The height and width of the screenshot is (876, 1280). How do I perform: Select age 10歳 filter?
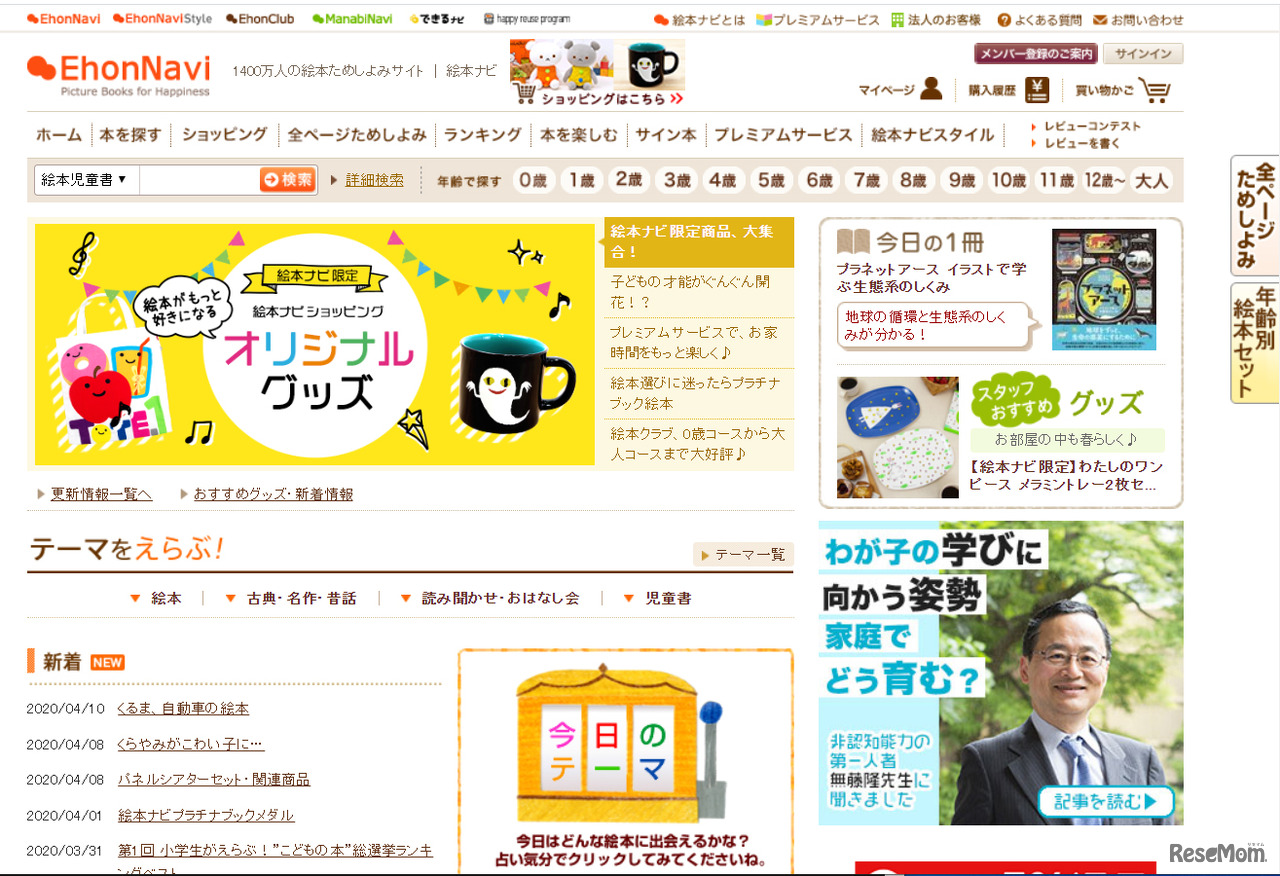coord(1008,180)
